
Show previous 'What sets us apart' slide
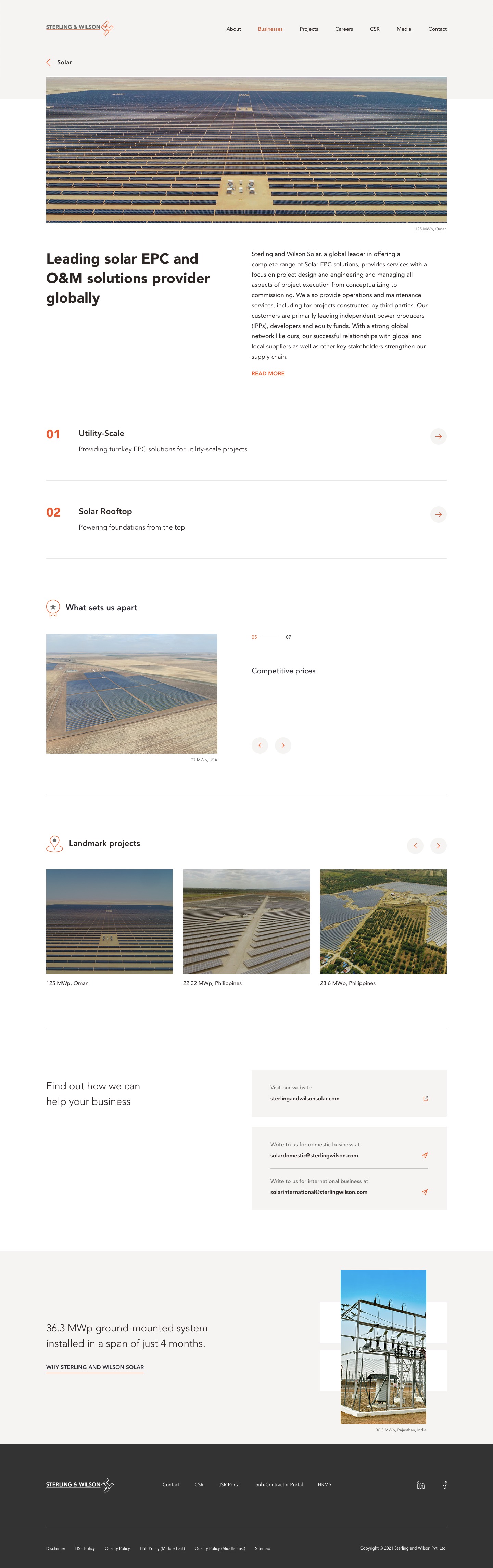click(x=260, y=745)
